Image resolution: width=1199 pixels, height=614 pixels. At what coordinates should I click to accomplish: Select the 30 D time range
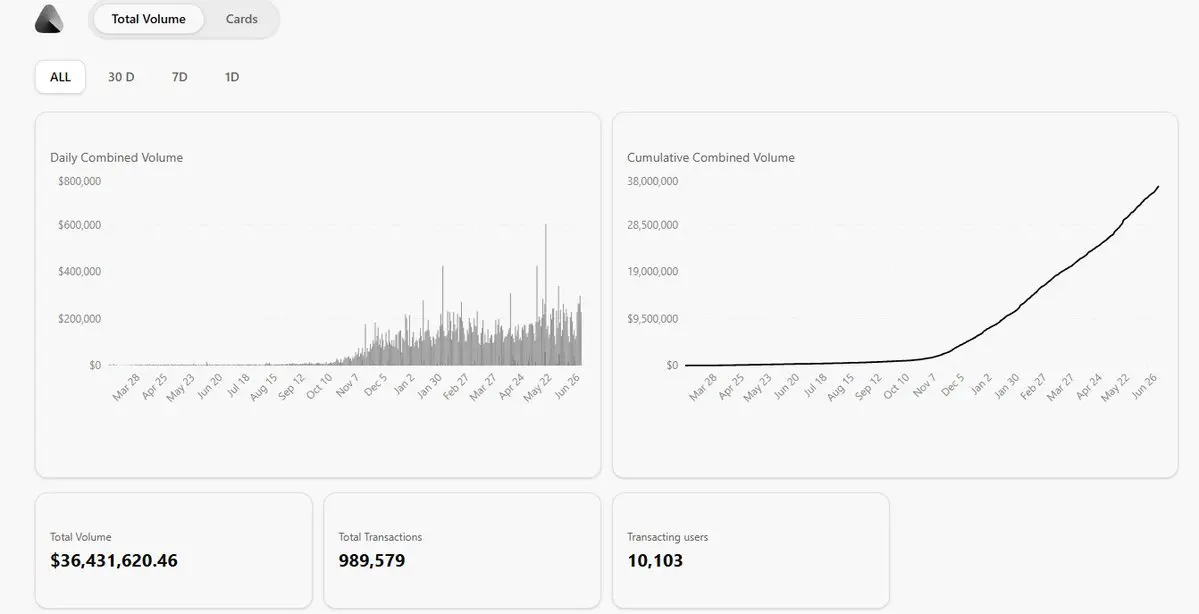[121, 77]
